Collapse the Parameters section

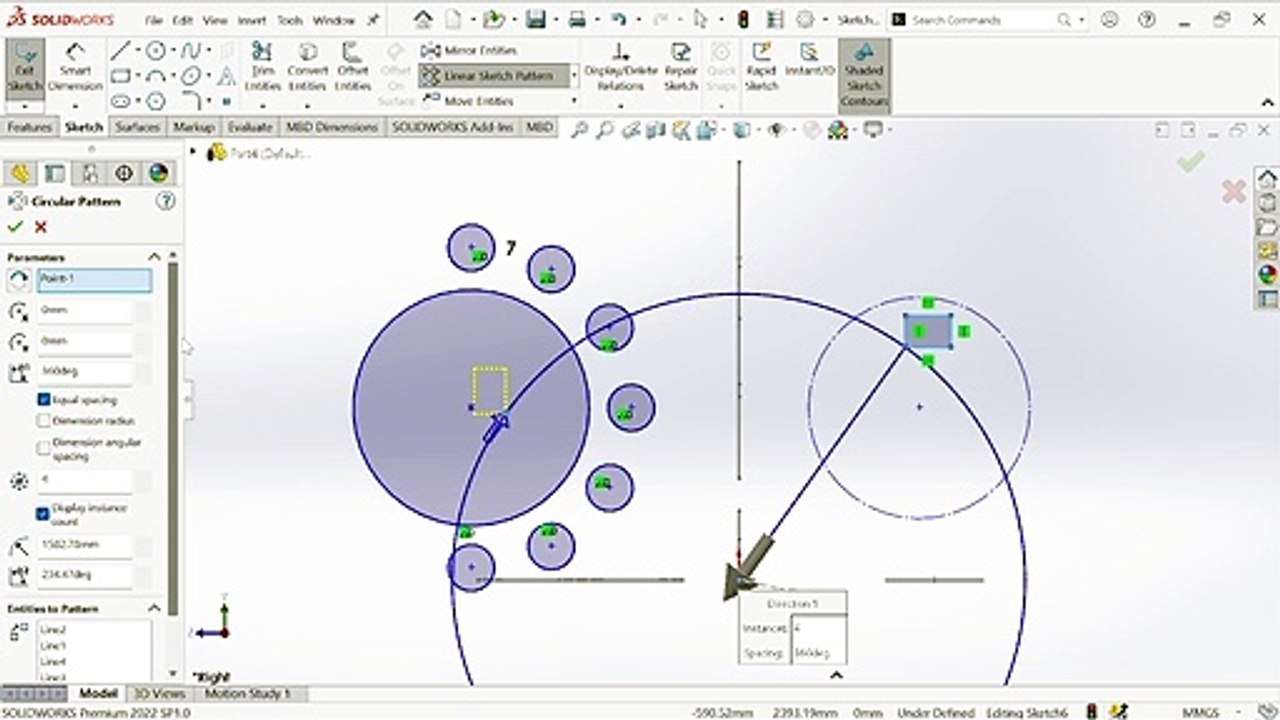point(154,257)
